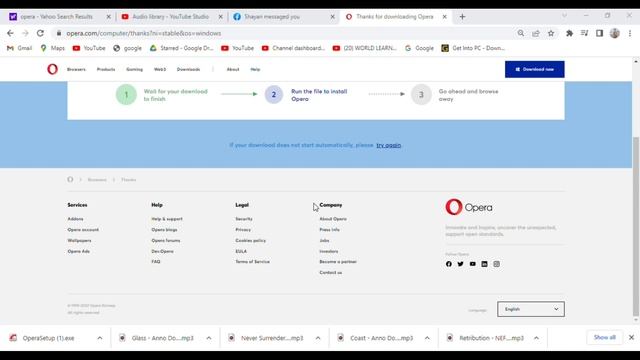Open the Channel dashboard bookmark

coord(293,48)
